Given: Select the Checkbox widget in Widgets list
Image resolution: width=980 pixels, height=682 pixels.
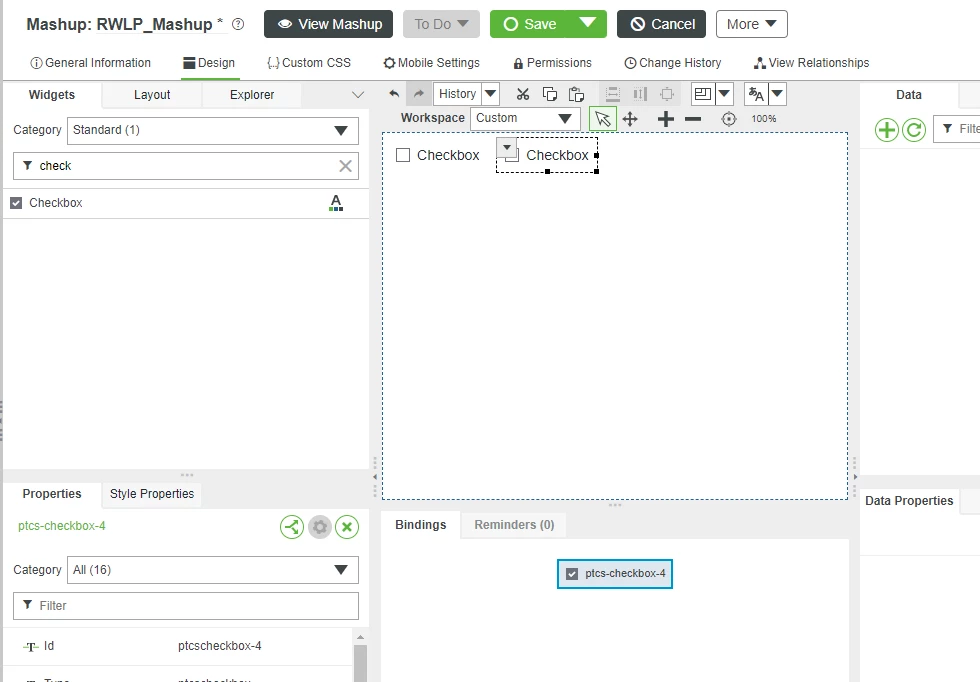Looking at the screenshot, I should coord(186,203).
